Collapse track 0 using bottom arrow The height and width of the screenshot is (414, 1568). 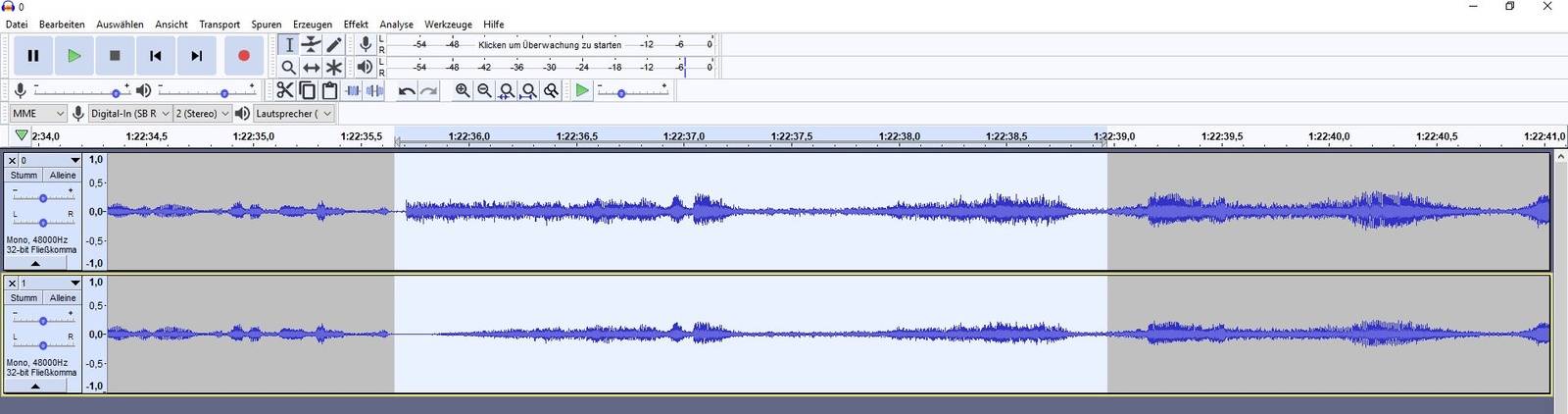[x=35, y=263]
